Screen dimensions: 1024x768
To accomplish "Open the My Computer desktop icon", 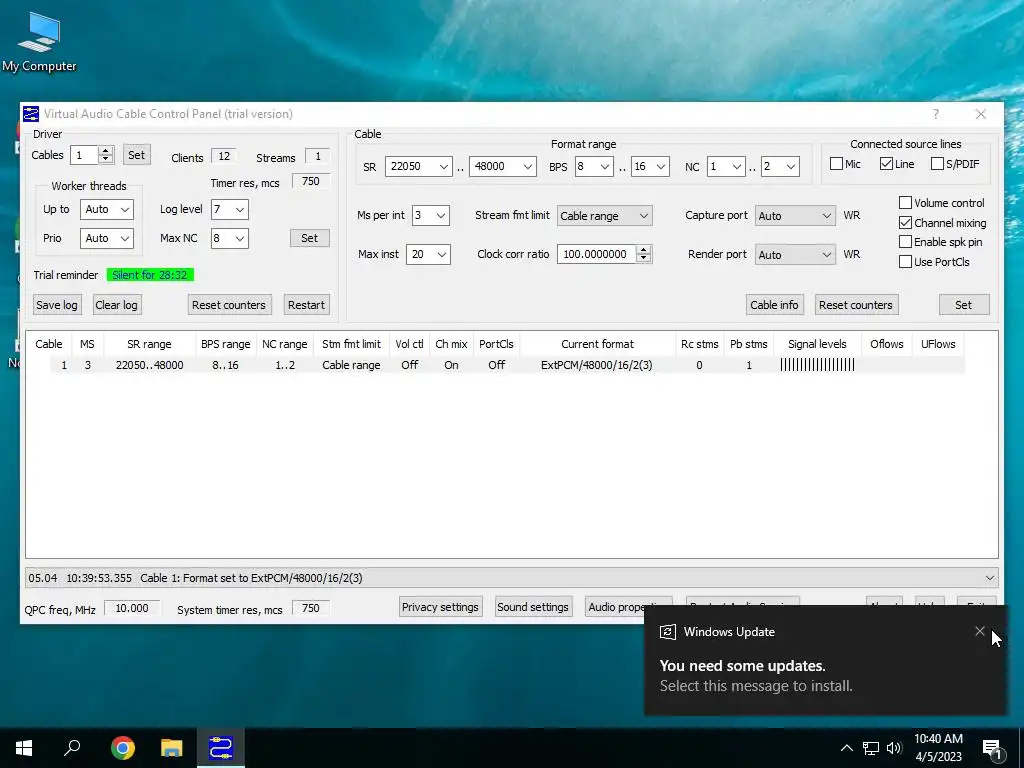I will click(x=39, y=42).
